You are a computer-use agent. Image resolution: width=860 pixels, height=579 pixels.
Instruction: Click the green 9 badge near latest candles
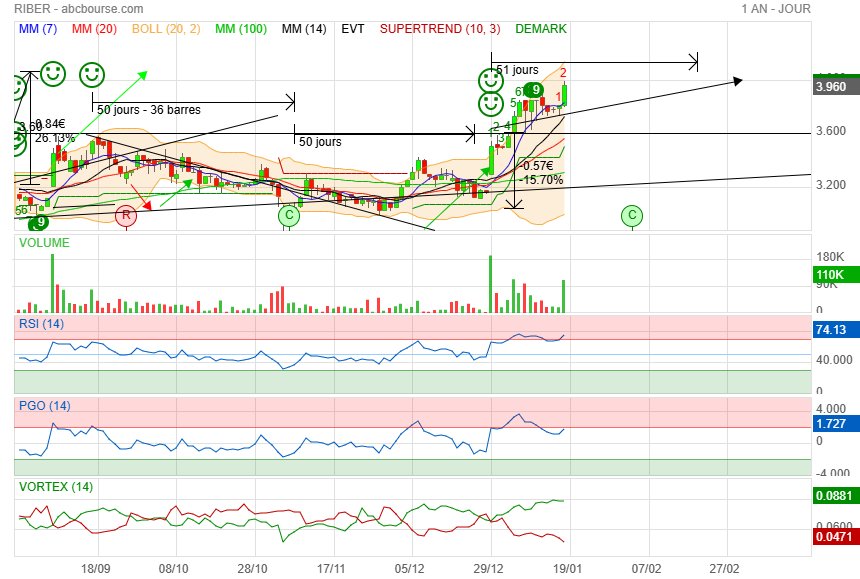coord(536,90)
